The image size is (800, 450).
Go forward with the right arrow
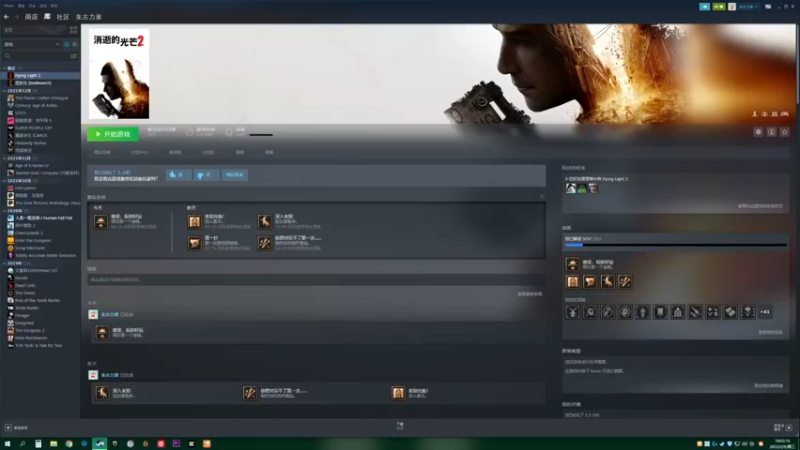(16, 17)
